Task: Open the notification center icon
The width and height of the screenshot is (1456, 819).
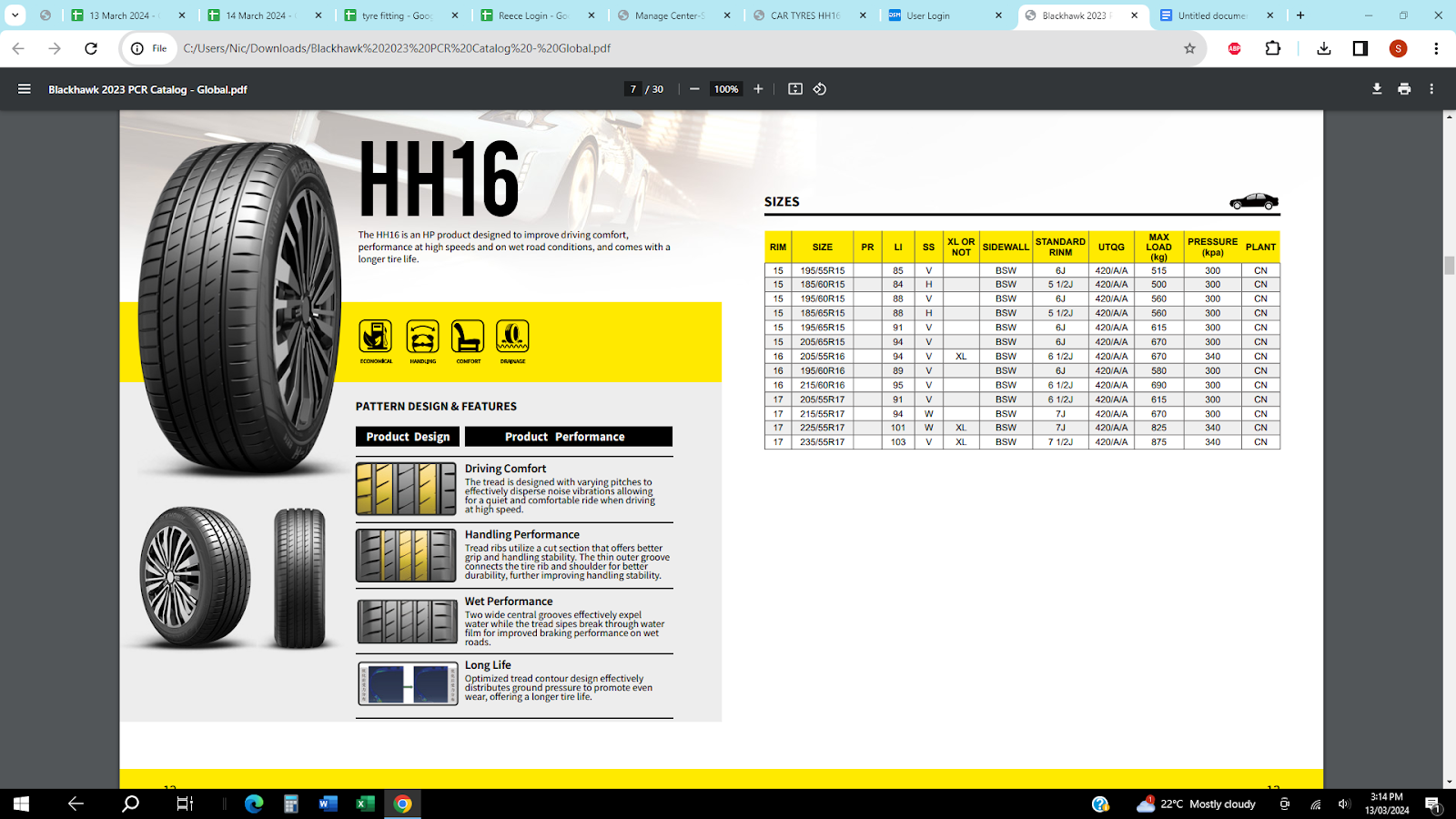Action: [1432, 804]
